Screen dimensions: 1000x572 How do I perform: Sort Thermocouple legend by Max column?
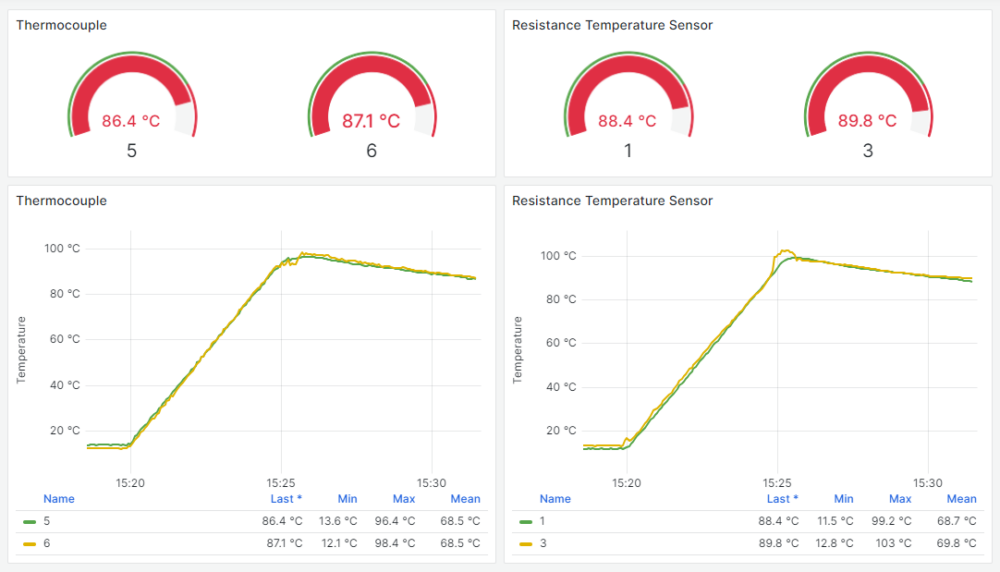click(404, 498)
